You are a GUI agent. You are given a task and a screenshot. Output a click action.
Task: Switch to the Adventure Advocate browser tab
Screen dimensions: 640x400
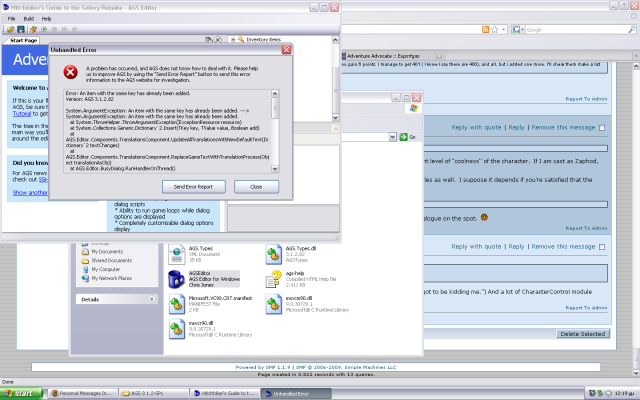[392, 56]
